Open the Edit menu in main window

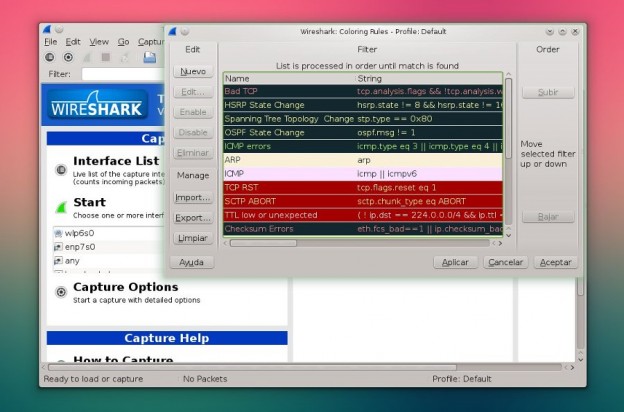coord(73,42)
